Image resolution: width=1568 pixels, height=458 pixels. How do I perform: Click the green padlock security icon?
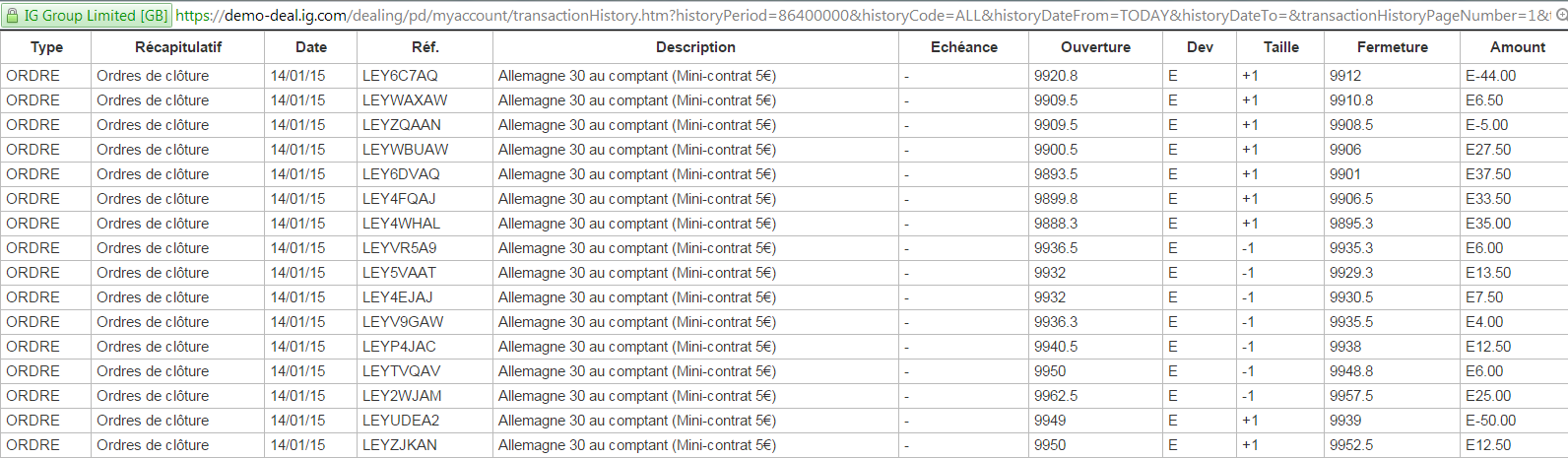(13, 16)
